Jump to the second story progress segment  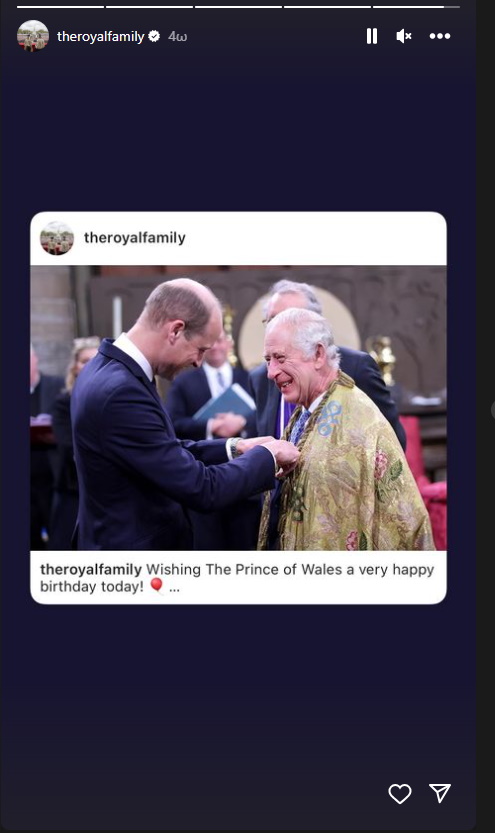pos(149,7)
